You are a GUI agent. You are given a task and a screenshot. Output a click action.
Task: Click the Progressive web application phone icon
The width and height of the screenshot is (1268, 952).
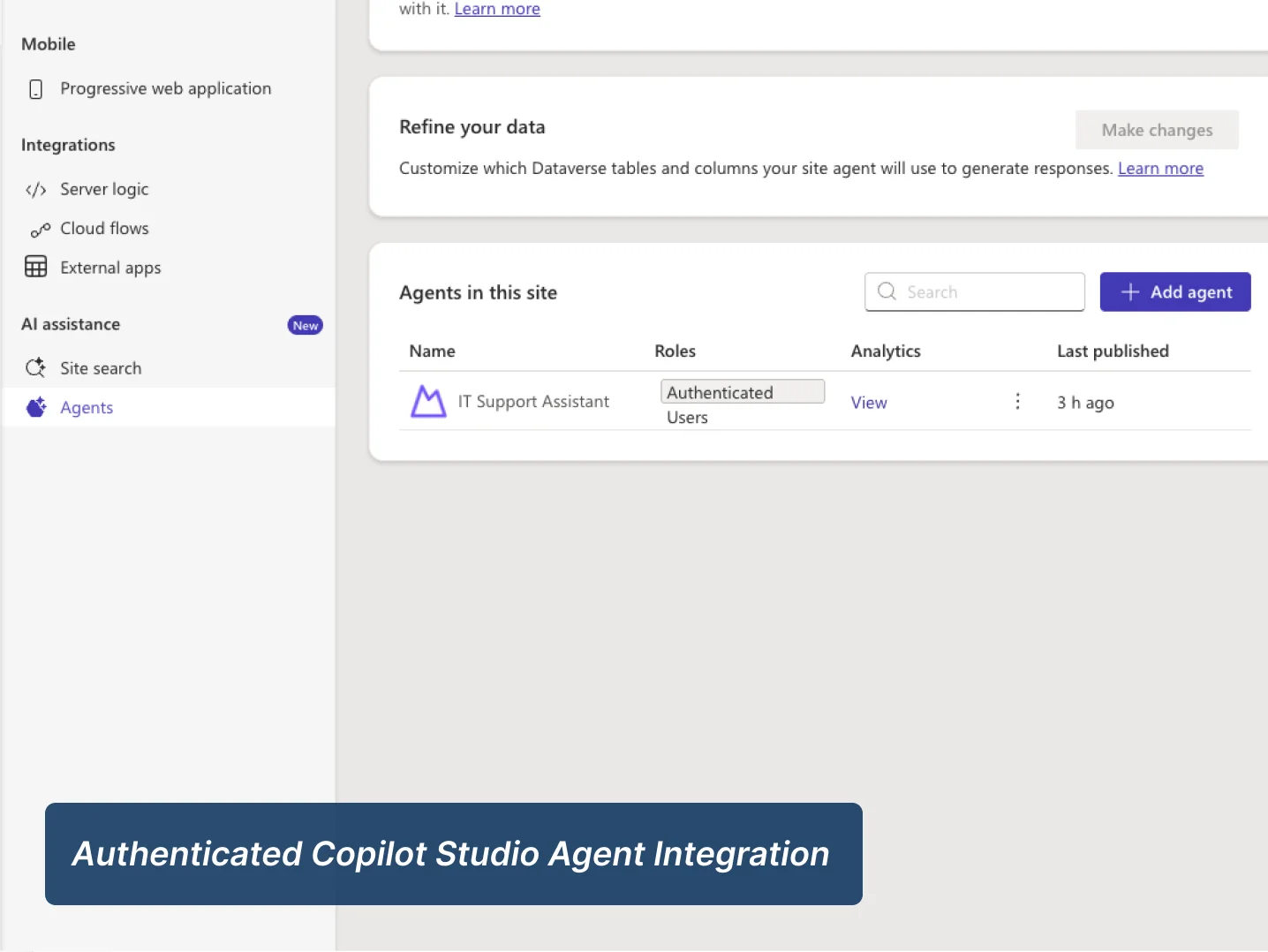pos(36,89)
